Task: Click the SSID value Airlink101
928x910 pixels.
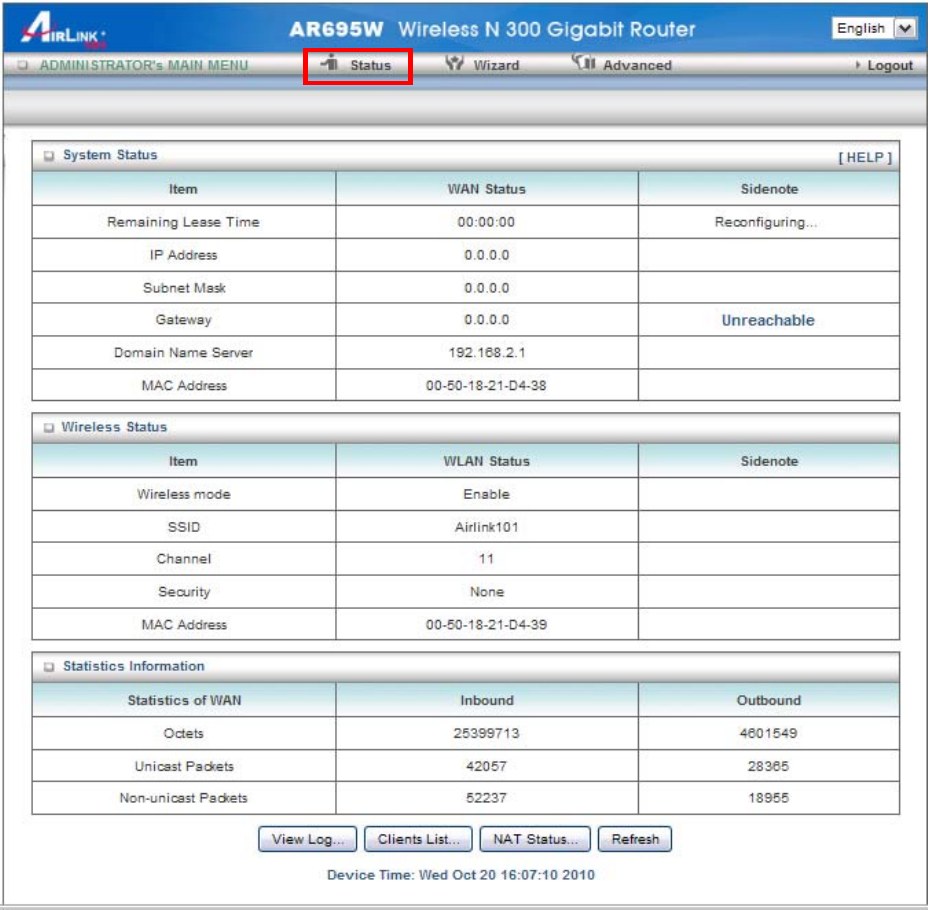Action: [486, 527]
